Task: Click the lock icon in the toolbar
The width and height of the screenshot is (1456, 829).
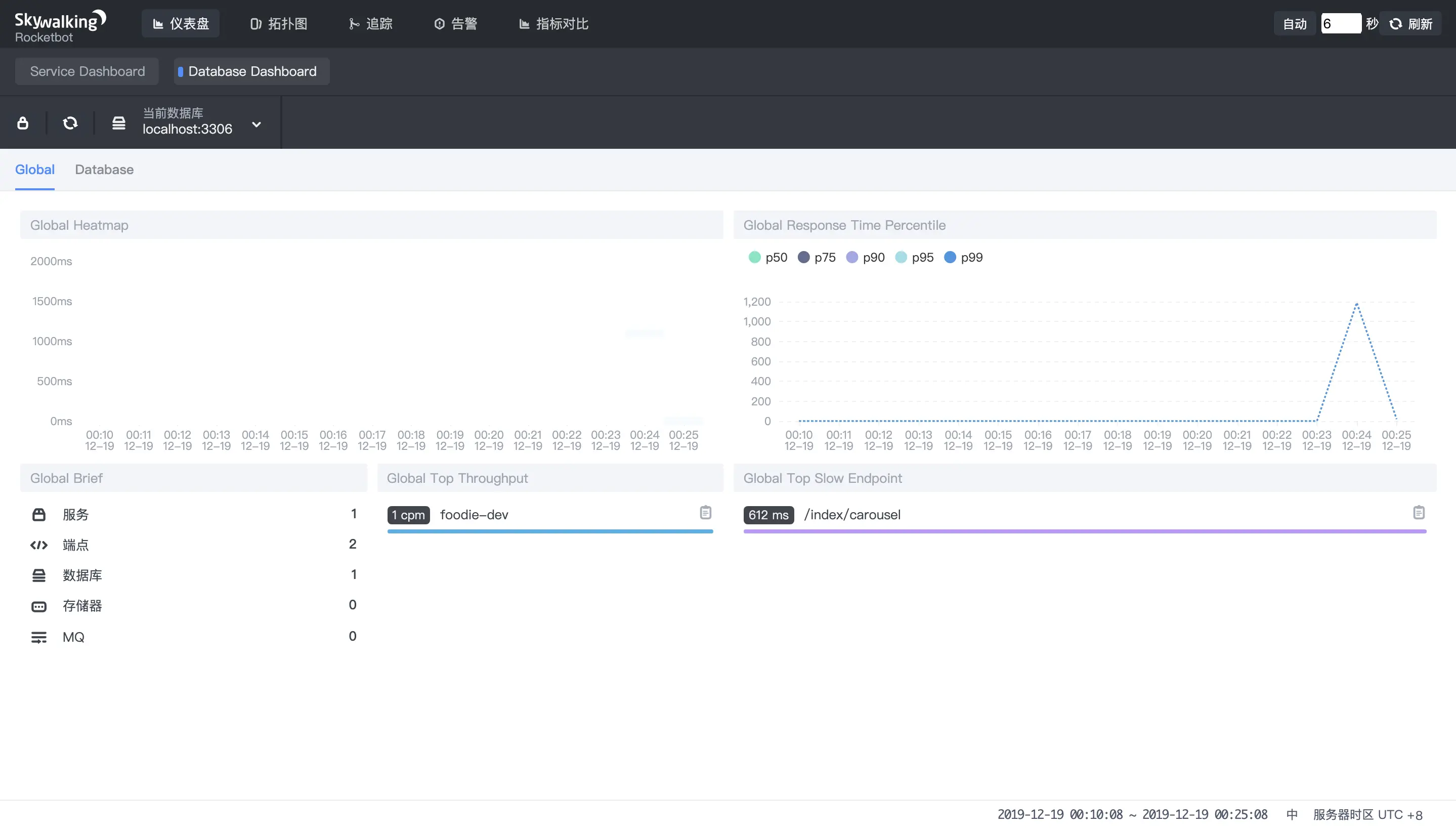Action: point(23,123)
